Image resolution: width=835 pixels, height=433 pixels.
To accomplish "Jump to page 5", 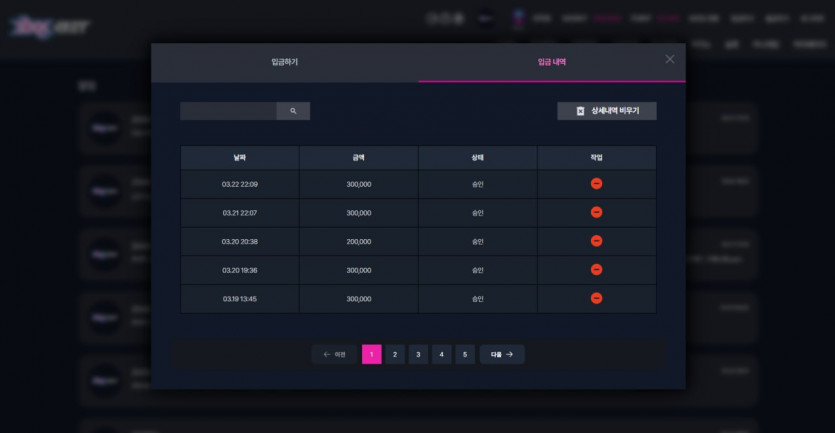I will pos(465,354).
